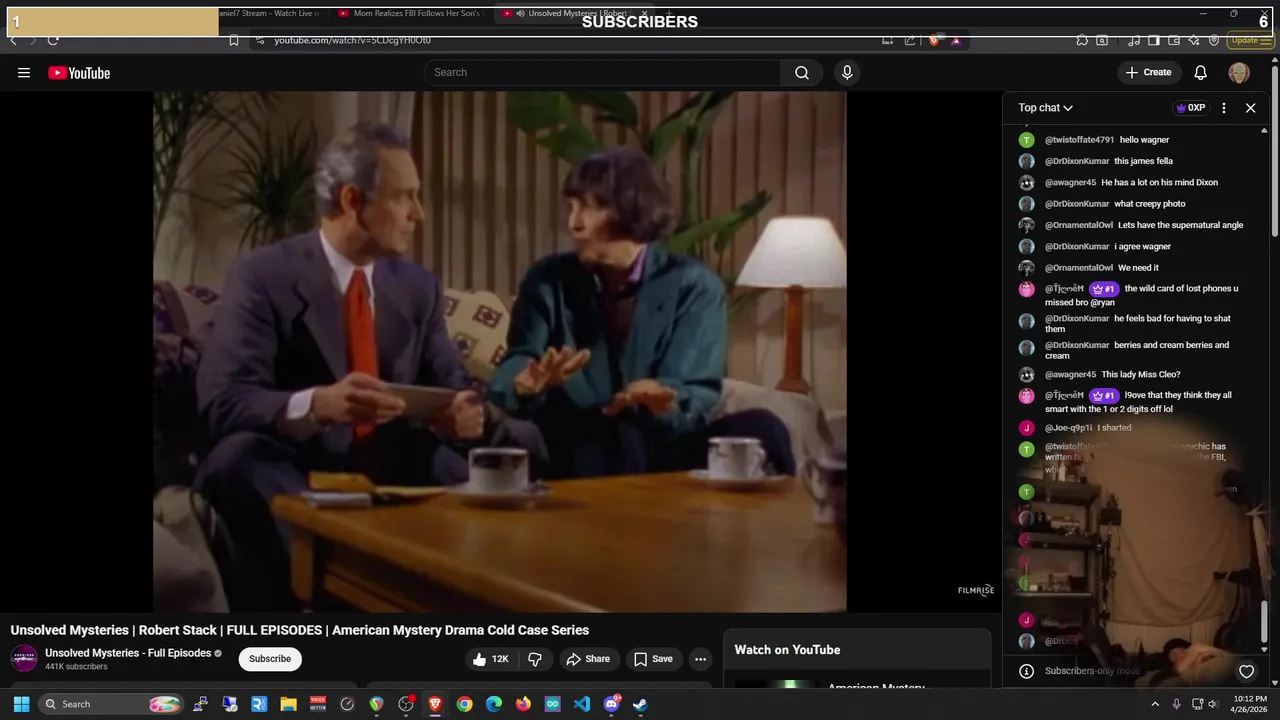Bookmark this page in the address bar
The image size is (1280, 720).
pyautogui.click(x=233, y=40)
